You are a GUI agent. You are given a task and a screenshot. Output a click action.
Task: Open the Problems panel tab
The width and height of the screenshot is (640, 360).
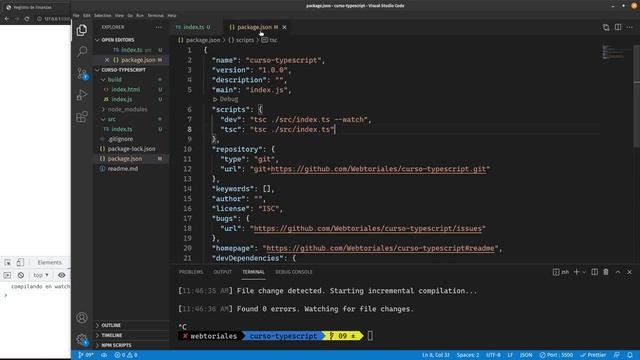191,272
